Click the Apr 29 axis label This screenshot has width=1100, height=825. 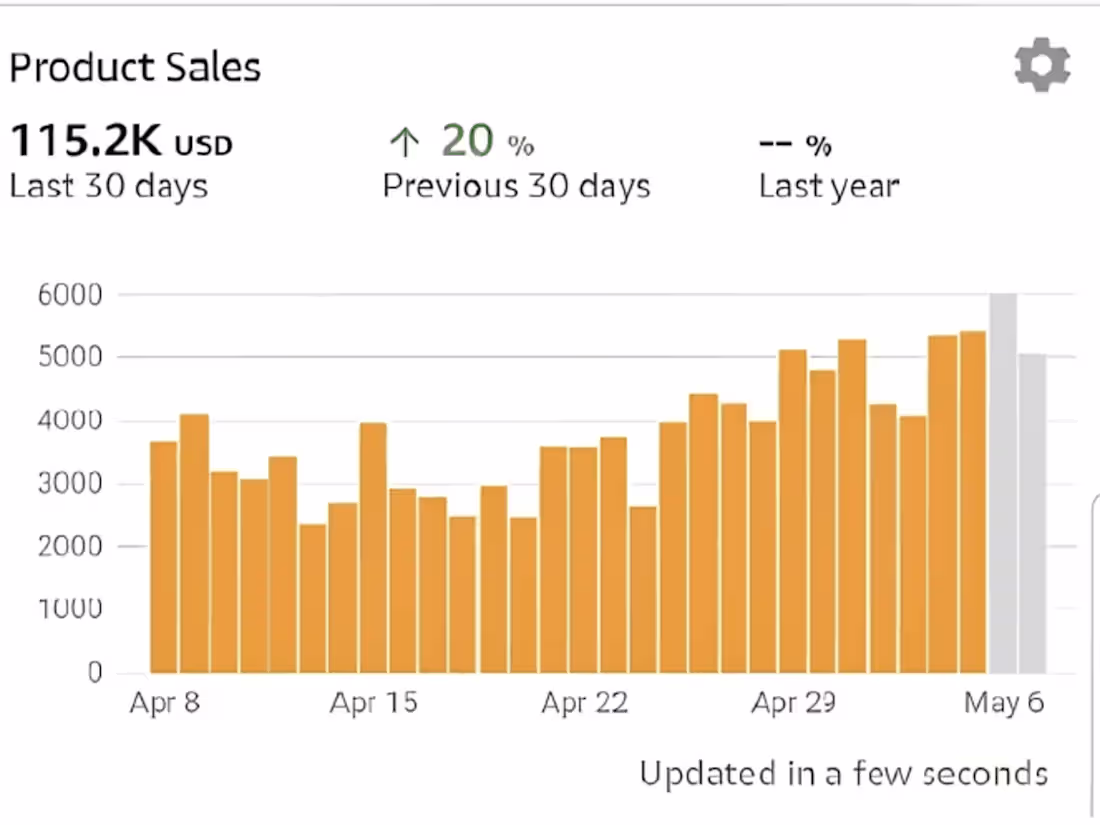coord(793,702)
